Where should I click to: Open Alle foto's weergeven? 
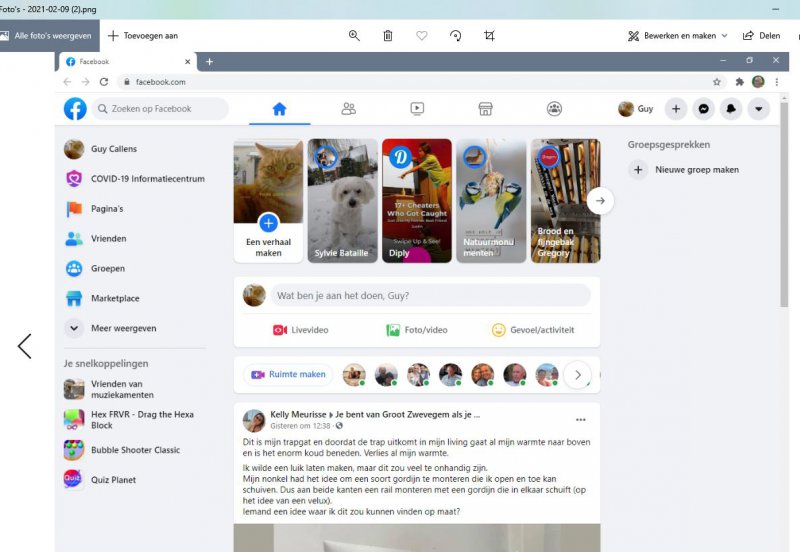tap(46, 36)
